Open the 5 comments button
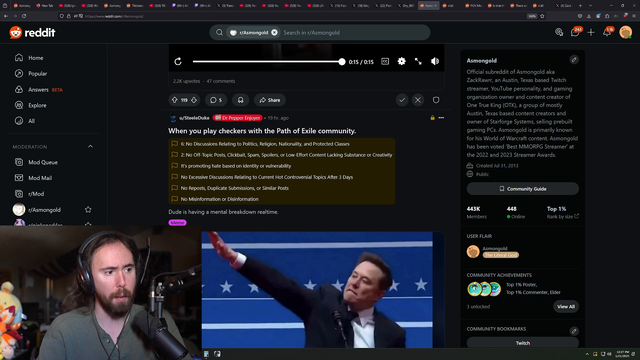 [216, 100]
